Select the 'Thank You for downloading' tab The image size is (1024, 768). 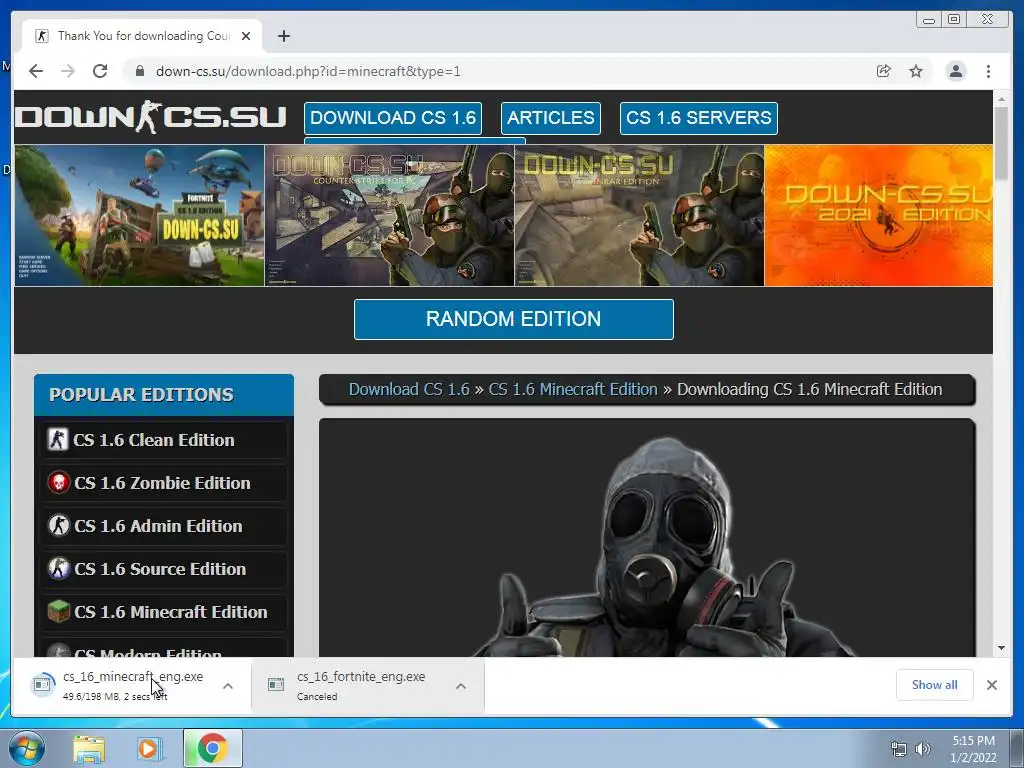(x=142, y=36)
